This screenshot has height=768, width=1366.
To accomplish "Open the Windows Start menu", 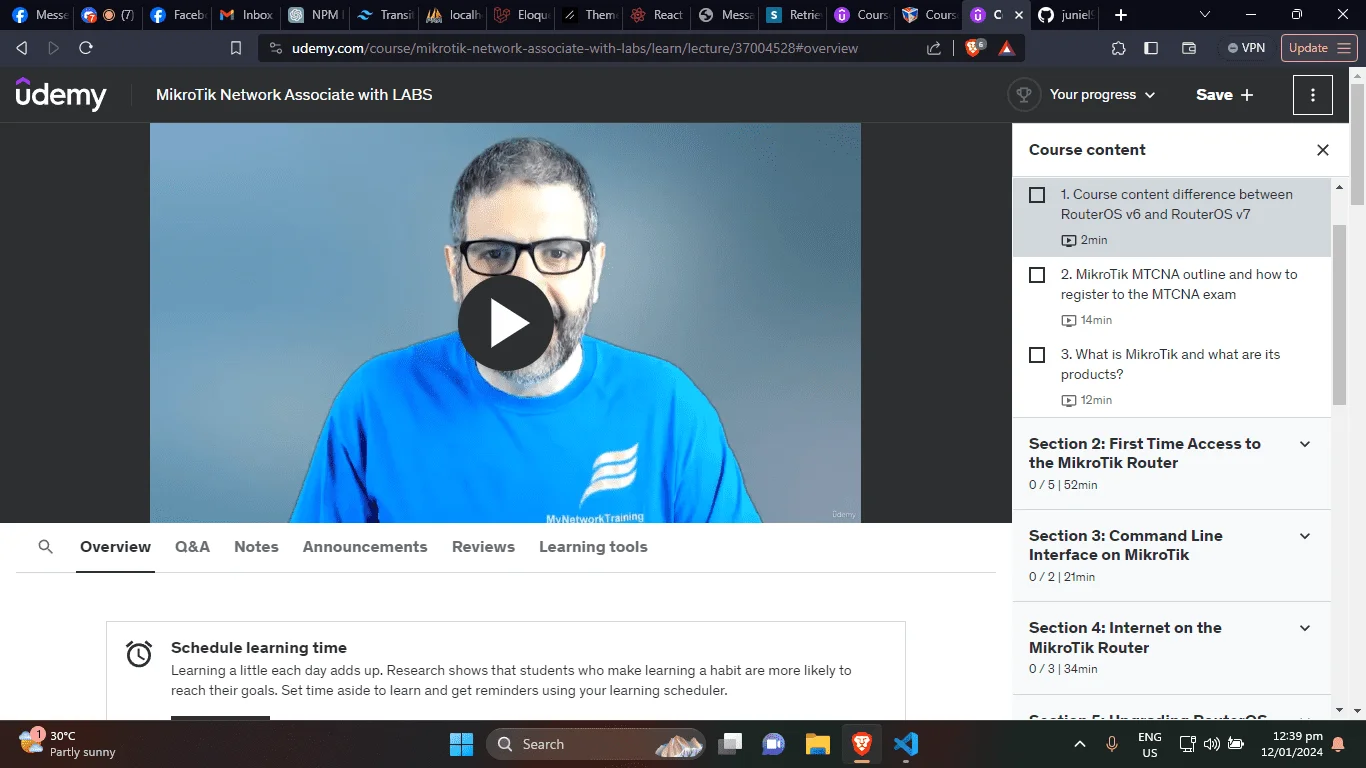I will [461, 744].
